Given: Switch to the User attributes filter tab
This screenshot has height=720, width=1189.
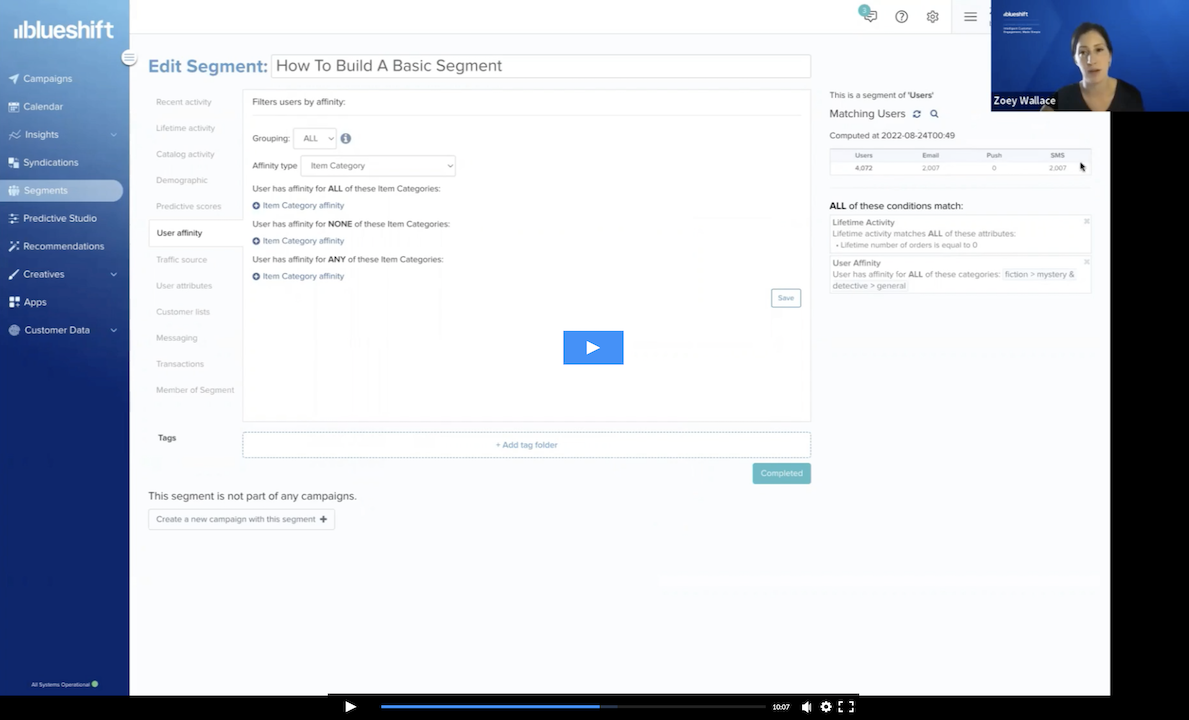Looking at the screenshot, I should click(184, 286).
